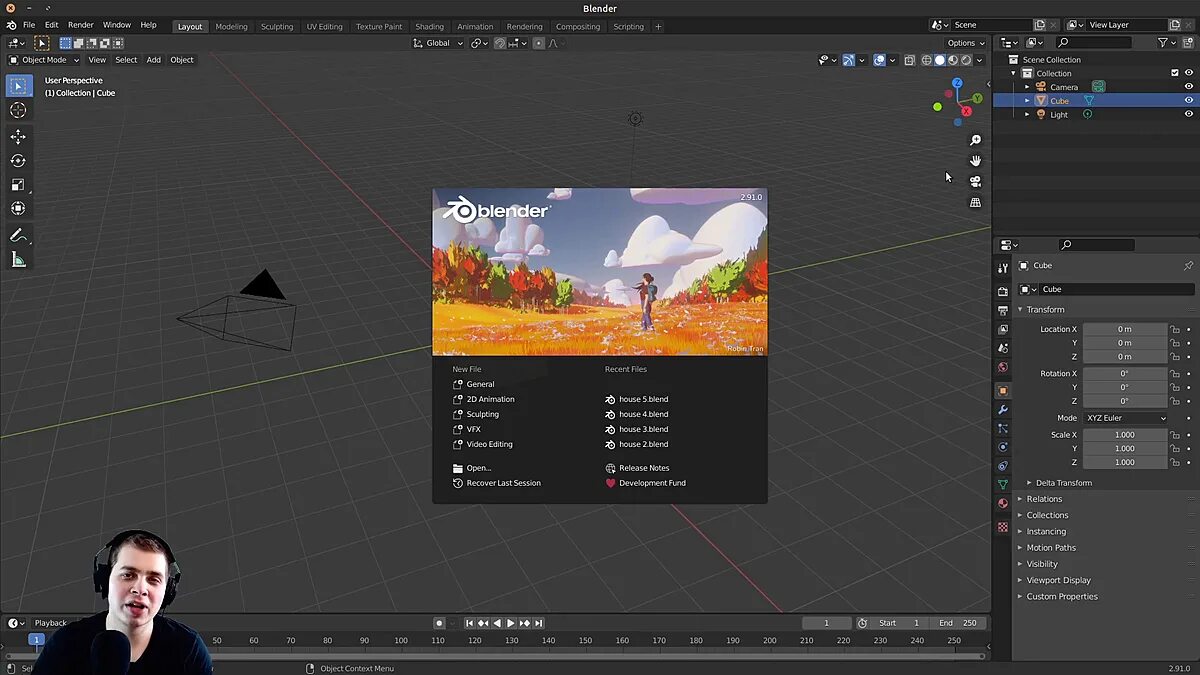Image resolution: width=1200 pixels, height=675 pixels.
Task: Switch to the Sculpting workspace tab
Action: 277,27
